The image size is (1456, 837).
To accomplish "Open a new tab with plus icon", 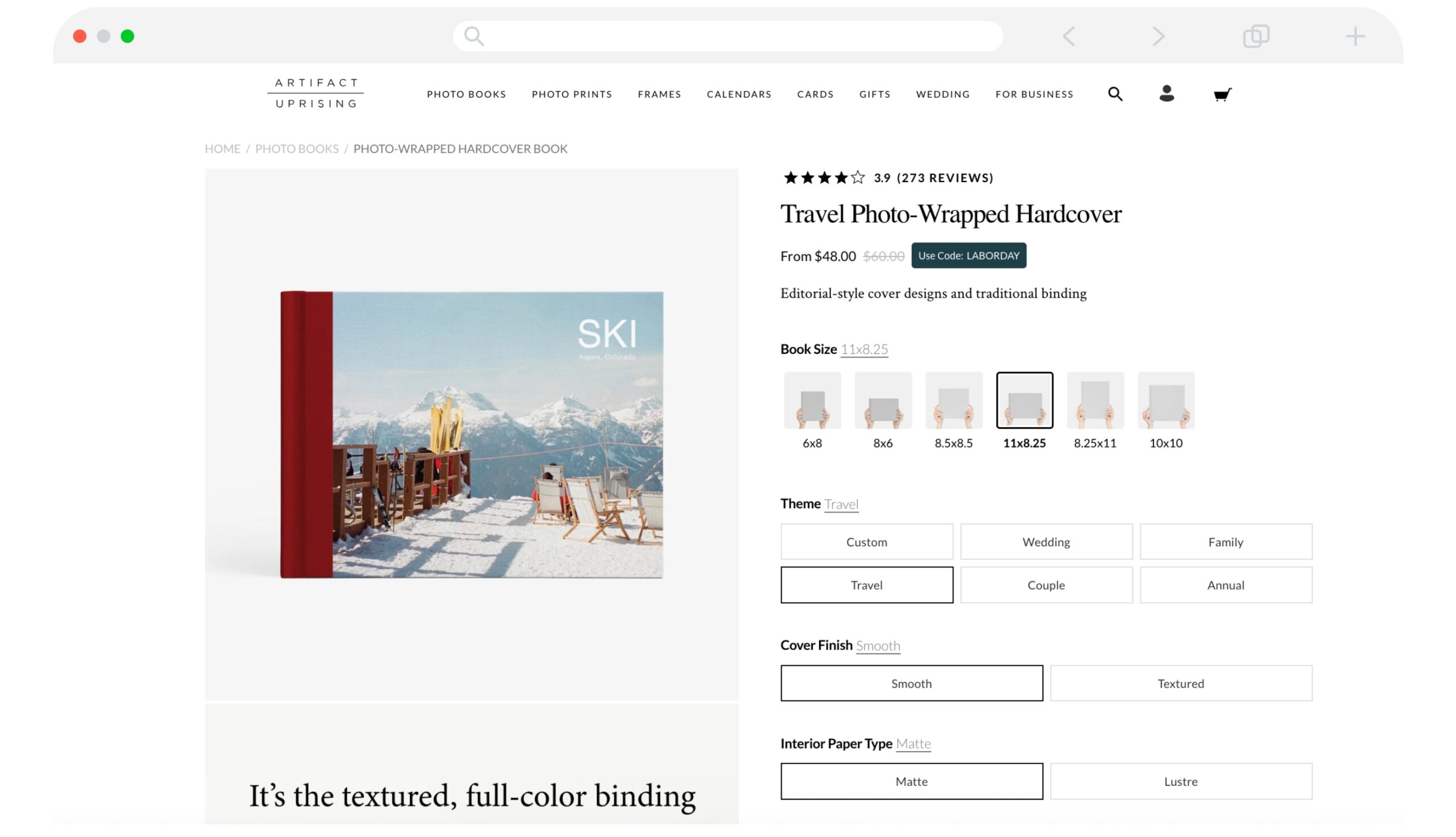I will pyautogui.click(x=1354, y=36).
